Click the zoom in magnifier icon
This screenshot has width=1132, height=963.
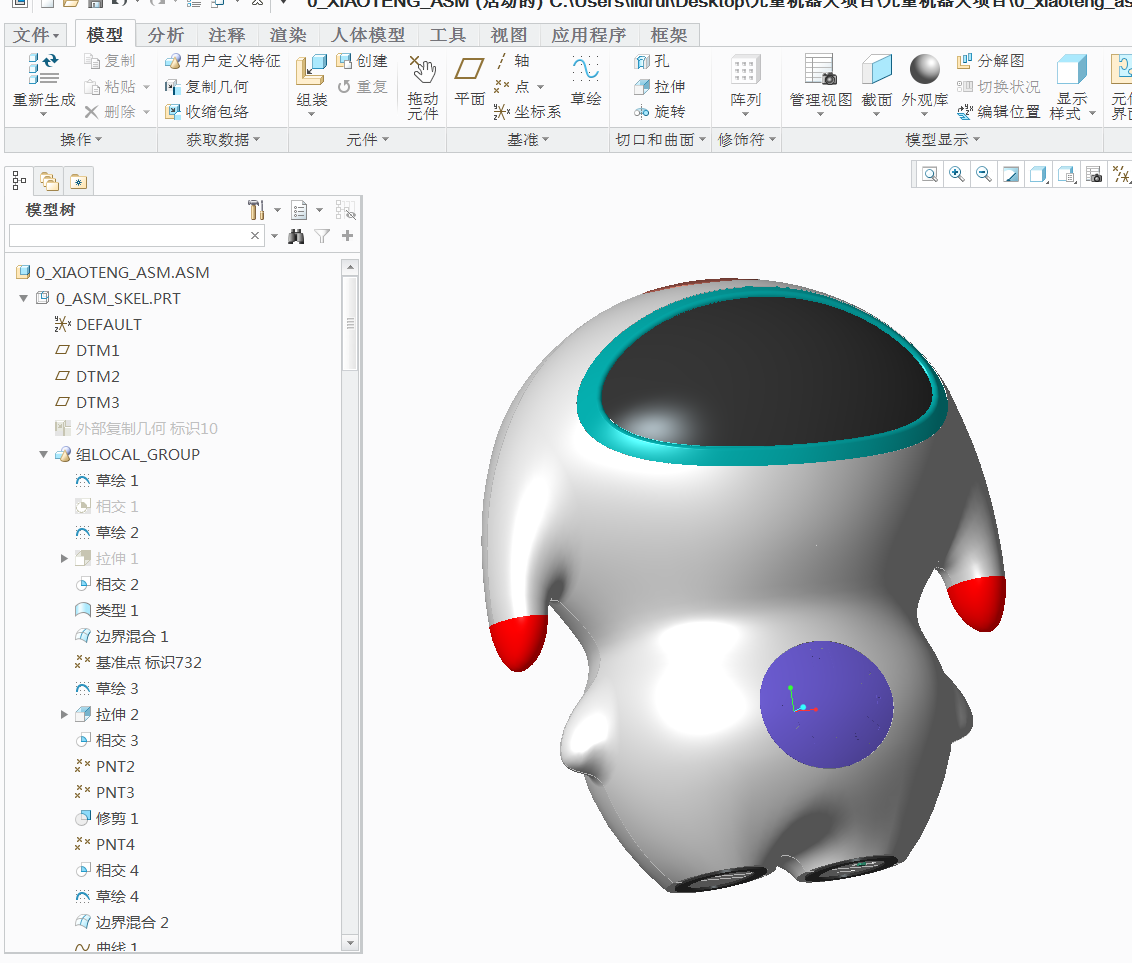[x=957, y=175]
